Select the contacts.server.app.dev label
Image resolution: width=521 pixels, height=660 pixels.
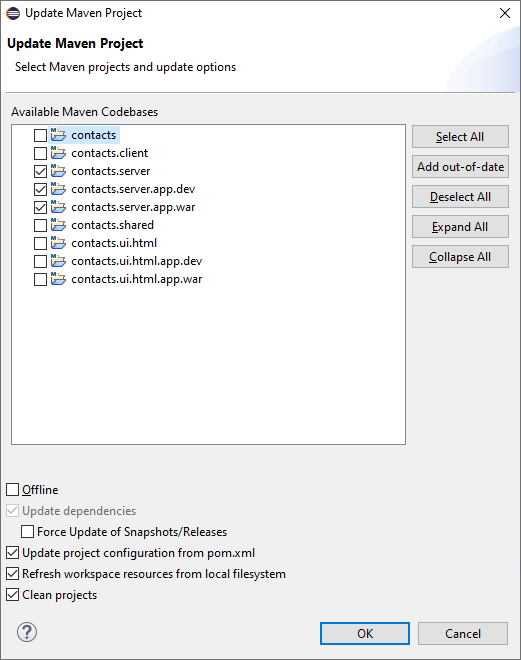[x=133, y=189]
